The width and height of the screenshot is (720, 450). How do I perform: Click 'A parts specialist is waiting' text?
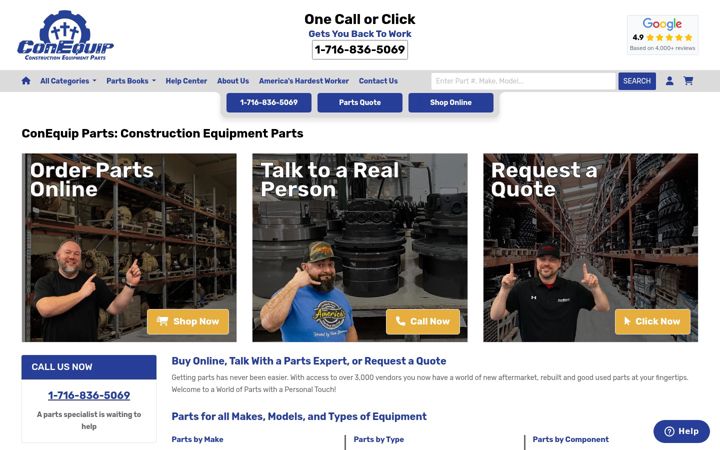(x=89, y=420)
